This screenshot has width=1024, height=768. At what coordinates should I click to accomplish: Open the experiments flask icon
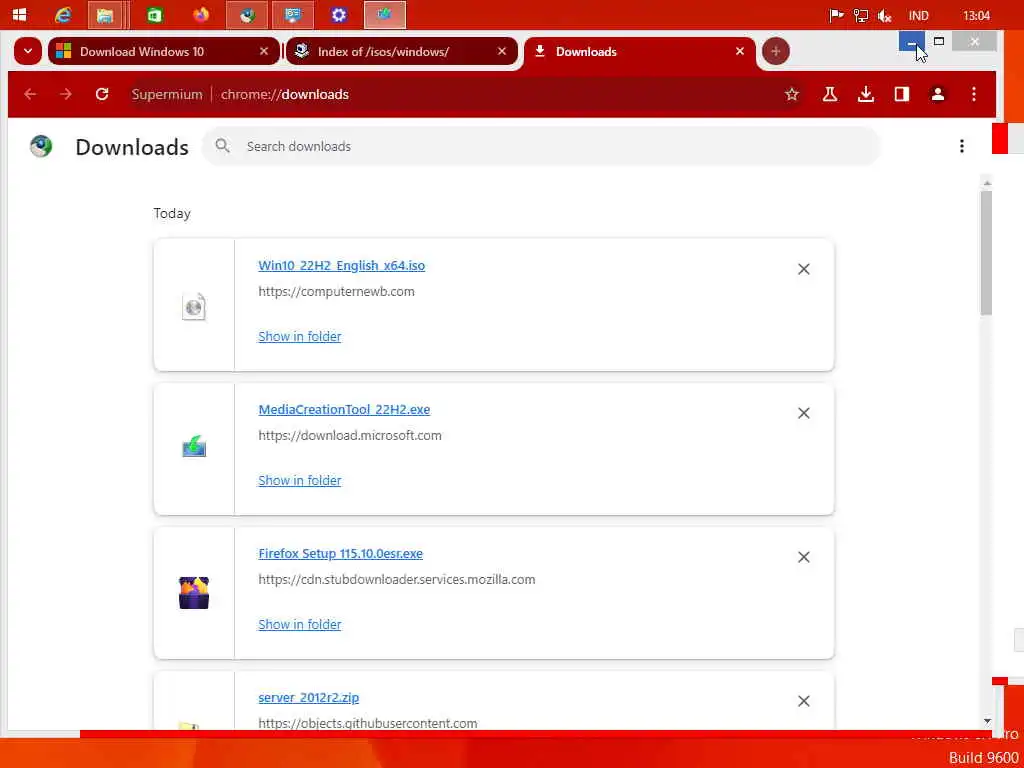click(829, 94)
